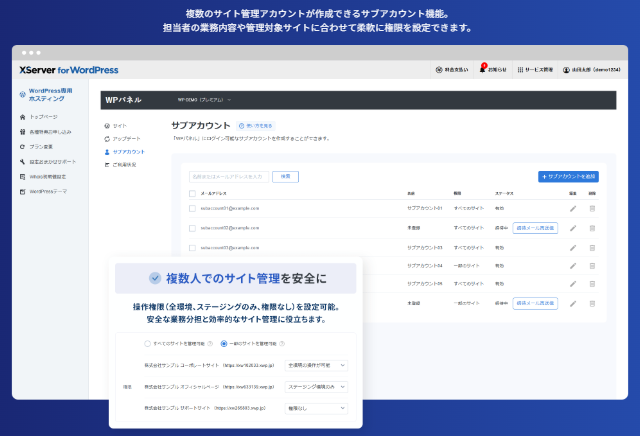Click the サブアカウントを追加 button
640x436 pixels.
coord(568,176)
